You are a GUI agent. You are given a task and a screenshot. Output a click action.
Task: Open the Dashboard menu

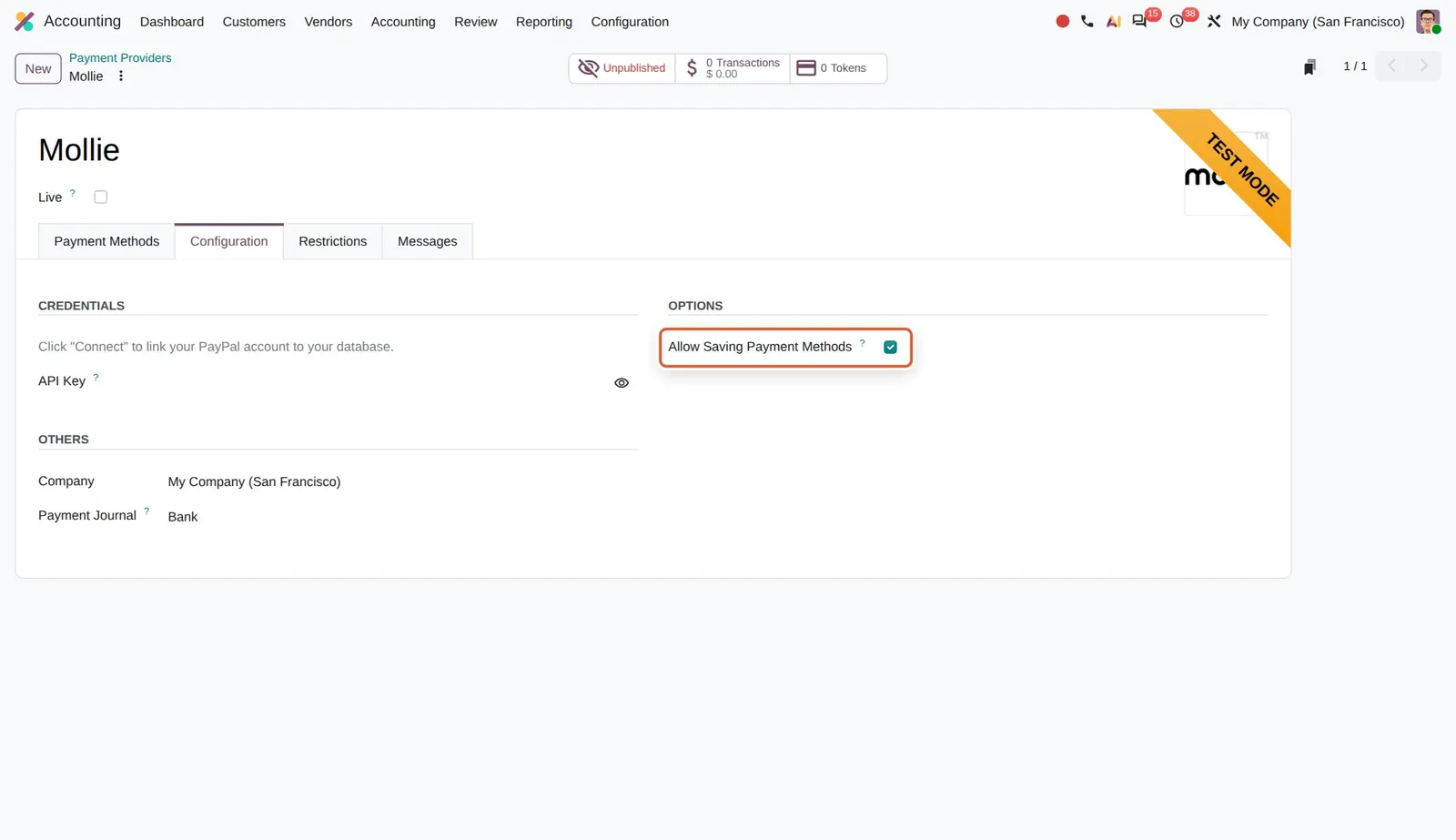pos(172,22)
